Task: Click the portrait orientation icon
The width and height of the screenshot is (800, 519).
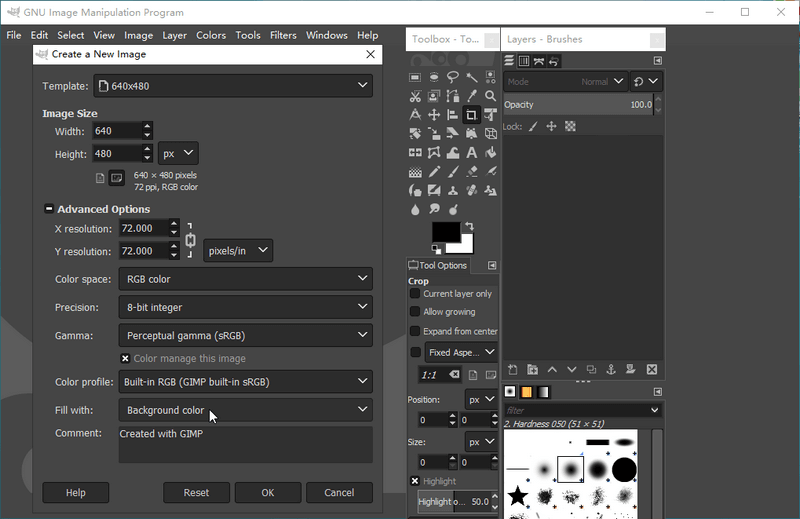Action: (x=100, y=178)
